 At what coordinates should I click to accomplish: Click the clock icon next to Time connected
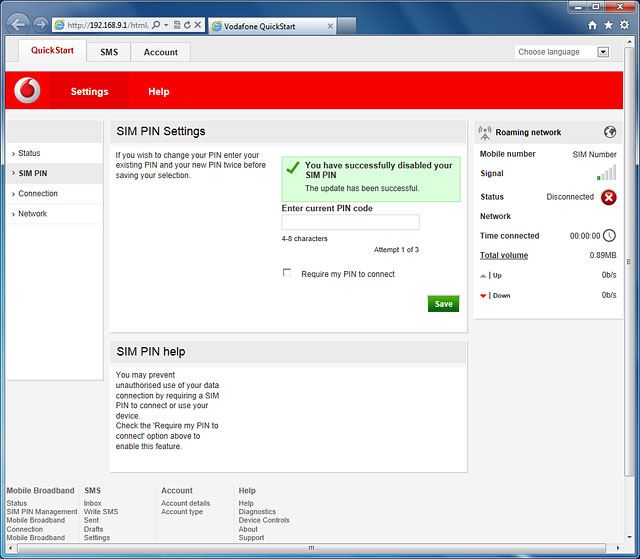click(609, 235)
